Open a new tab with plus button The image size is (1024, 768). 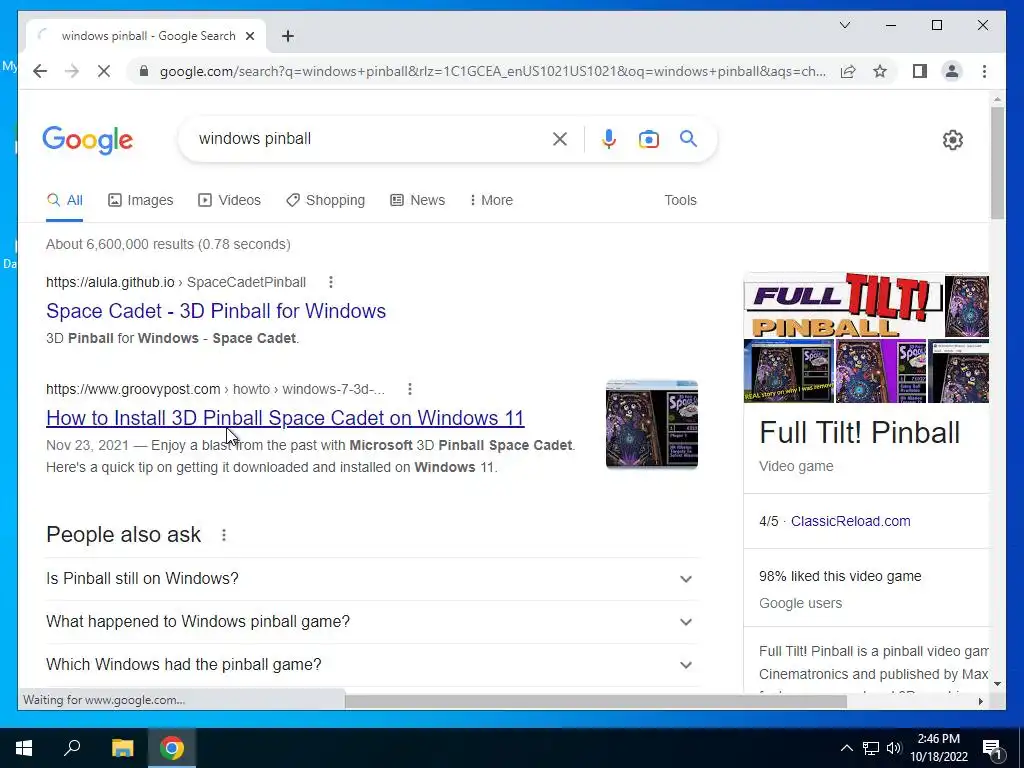pyautogui.click(x=288, y=36)
